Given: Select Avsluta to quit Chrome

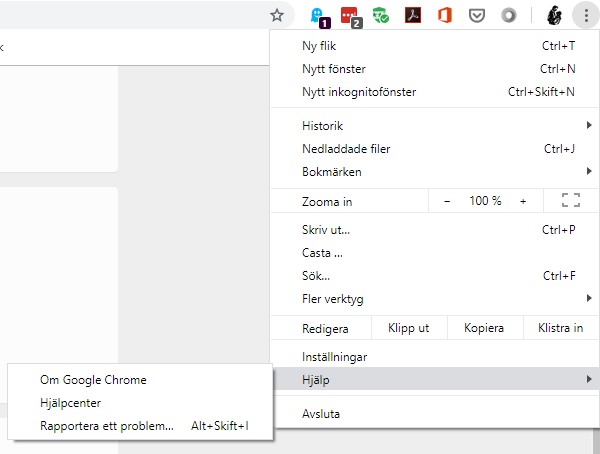Looking at the screenshot, I should tap(435, 414).
